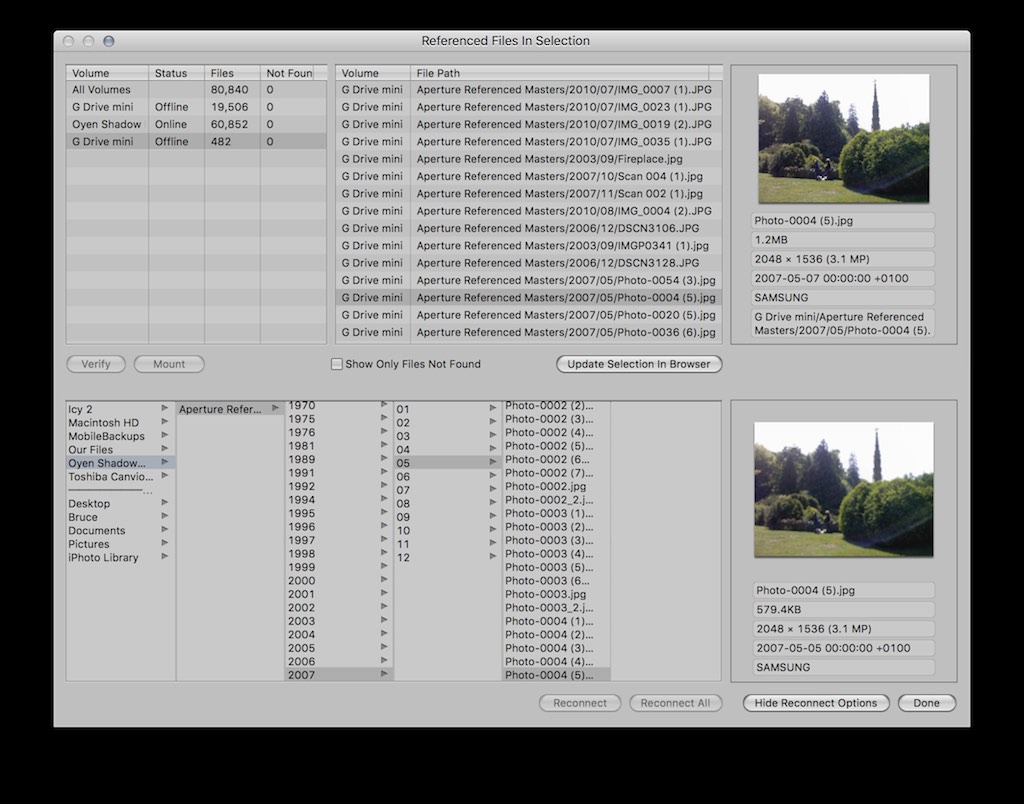Tick the Show Only Files Not Found checkbox
Screen dimensions: 1024x804
tap(337, 364)
